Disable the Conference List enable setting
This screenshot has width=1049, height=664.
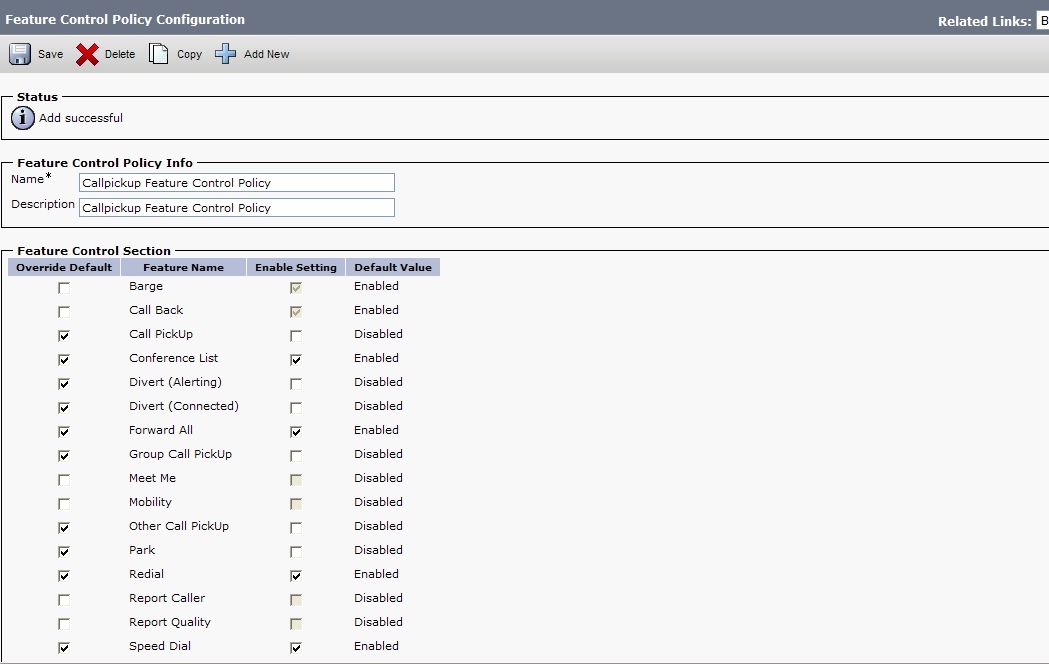(296, 360)
